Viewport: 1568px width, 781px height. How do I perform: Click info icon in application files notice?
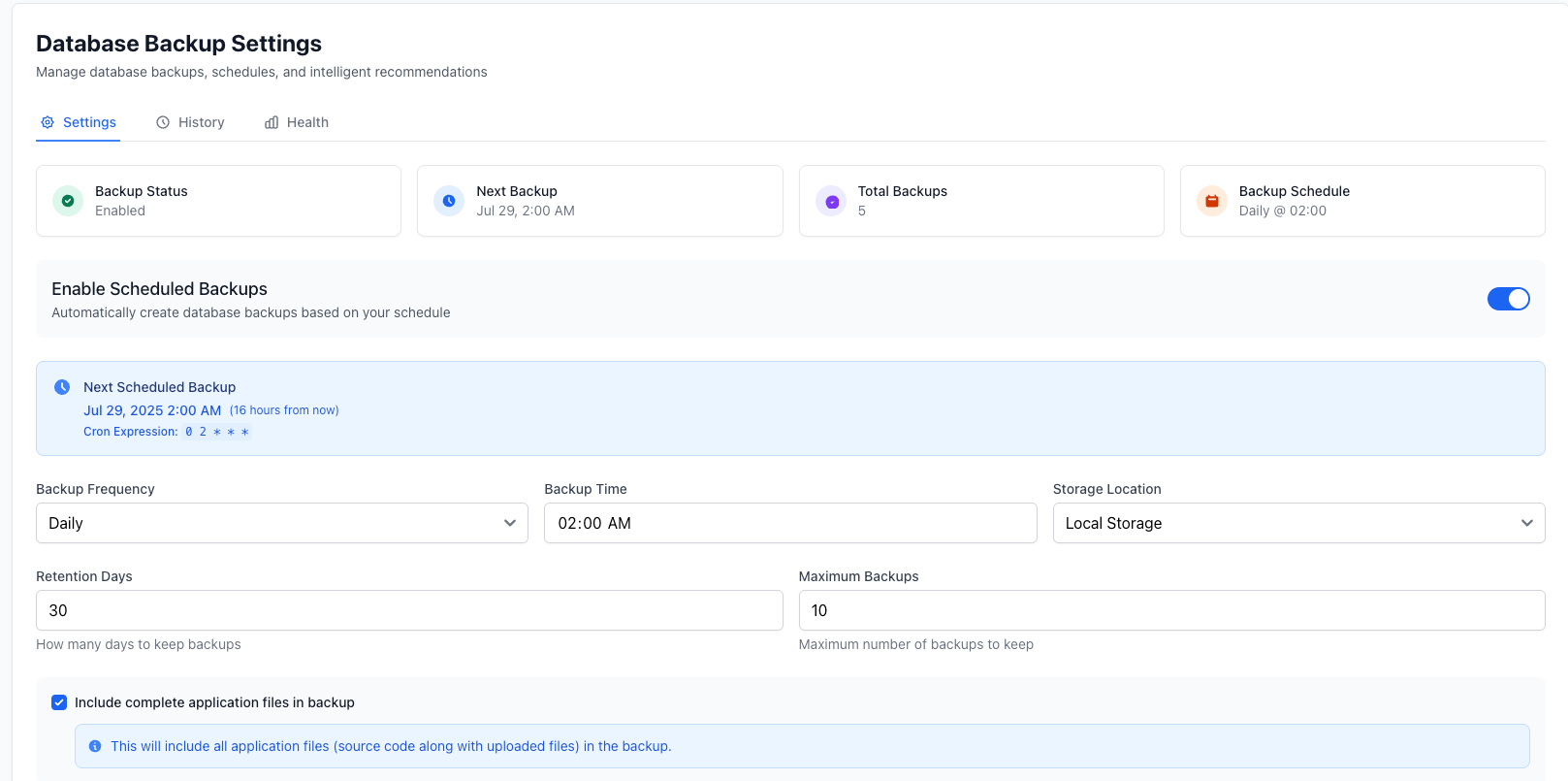tap(95, 746)
